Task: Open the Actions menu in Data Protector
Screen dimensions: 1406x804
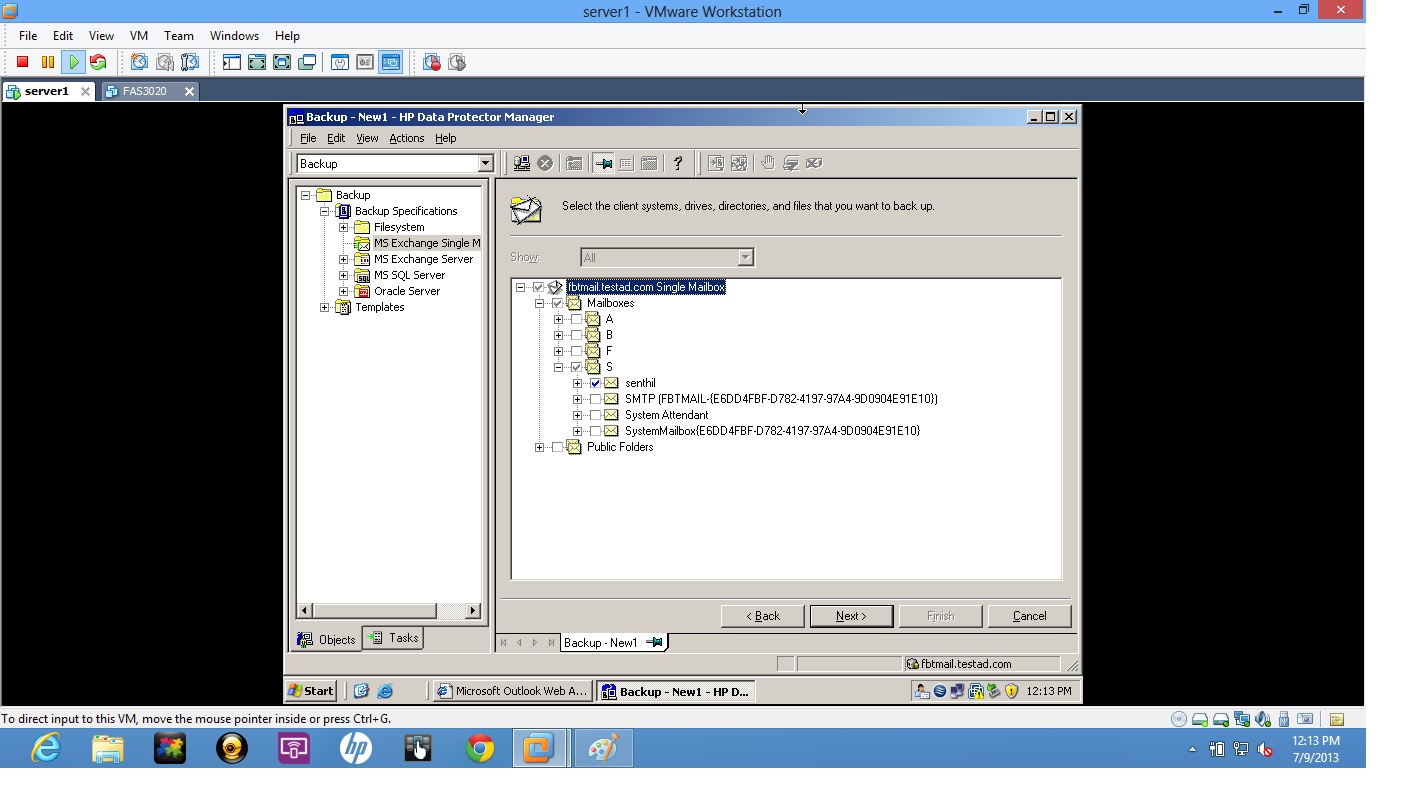Action: [406, 138]
